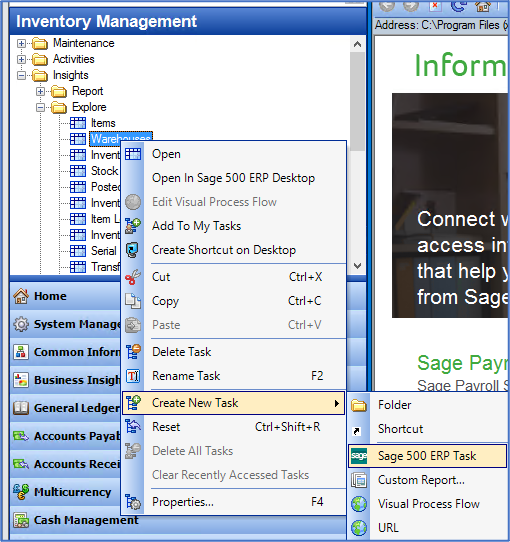This screenshot has height=542, width=510.
Task: Click the Properties gear icon
Action: 133,502
